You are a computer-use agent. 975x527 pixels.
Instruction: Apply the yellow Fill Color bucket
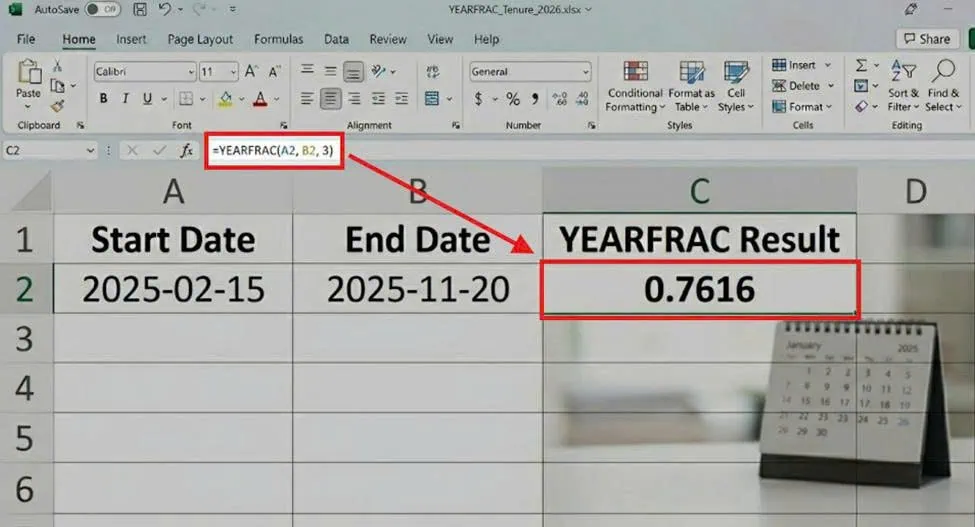226,98
